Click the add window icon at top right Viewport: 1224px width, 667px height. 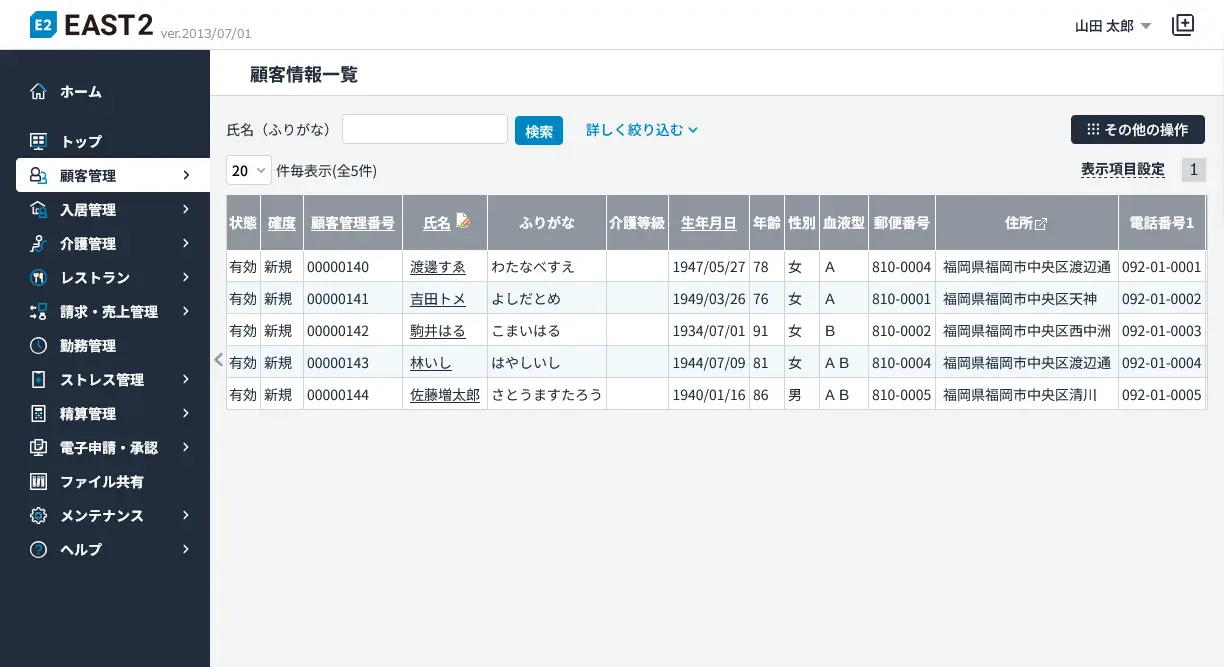point(1183,26)
